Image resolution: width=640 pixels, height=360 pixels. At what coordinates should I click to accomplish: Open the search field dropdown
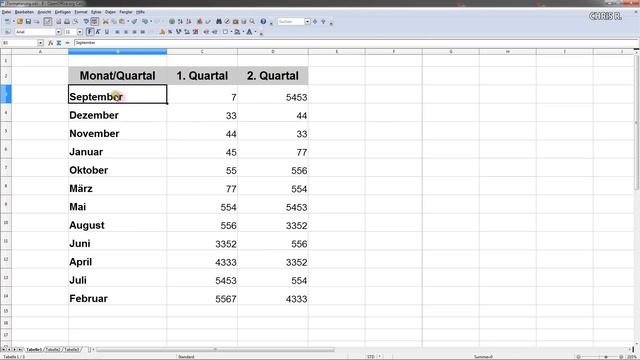click(307, 21)
